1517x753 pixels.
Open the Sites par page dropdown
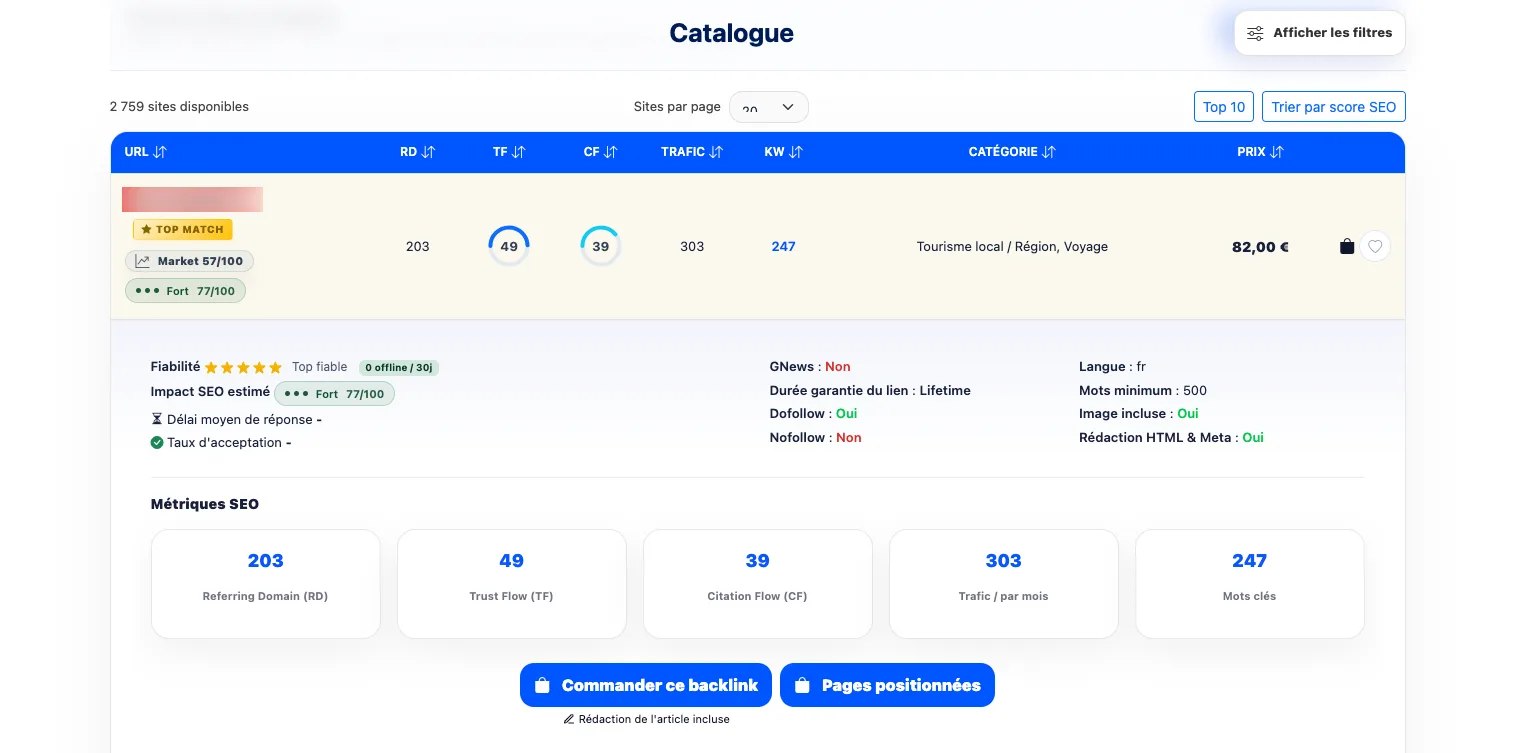768,107
